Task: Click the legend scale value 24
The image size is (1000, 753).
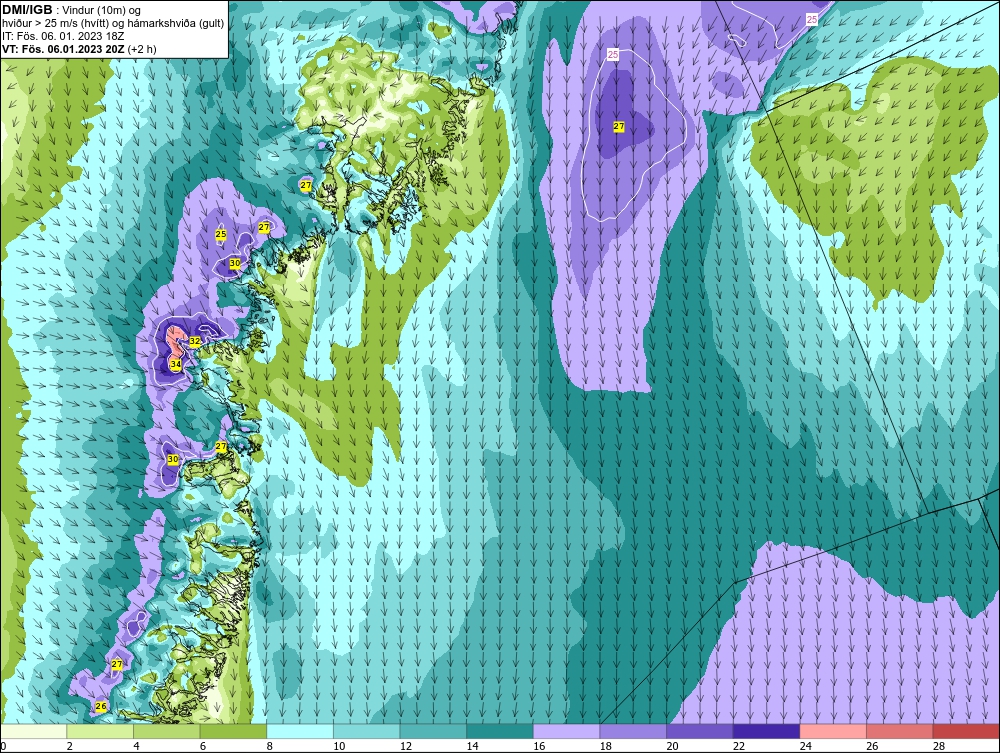Action: (805, 746)
